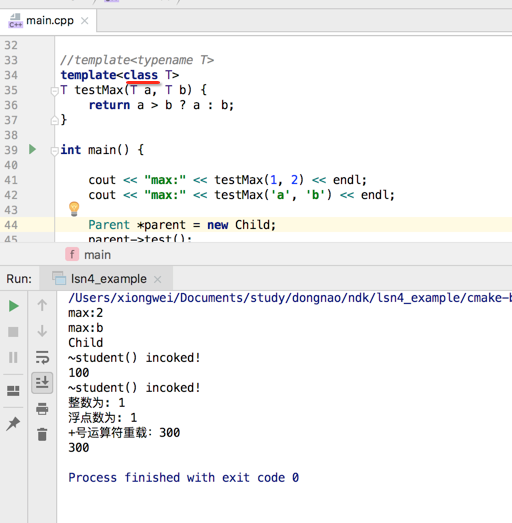
Task: Click the Print console output icon
Action: pyautogui.click(x=42, y=409)
